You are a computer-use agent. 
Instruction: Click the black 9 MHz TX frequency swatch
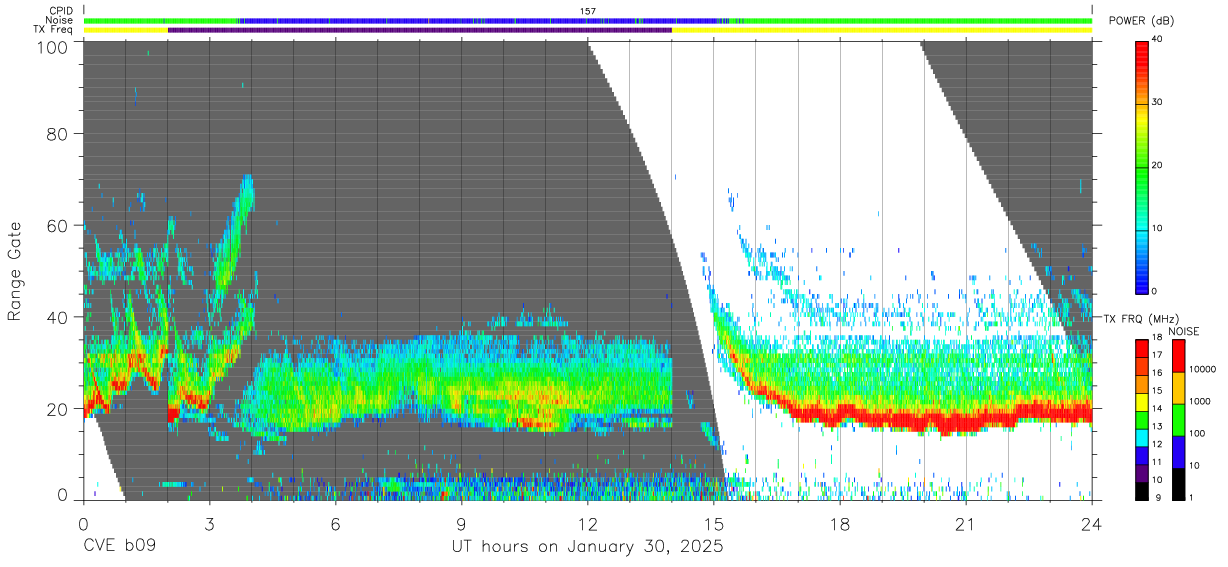pyautogui.click(x=1143, y=491)
